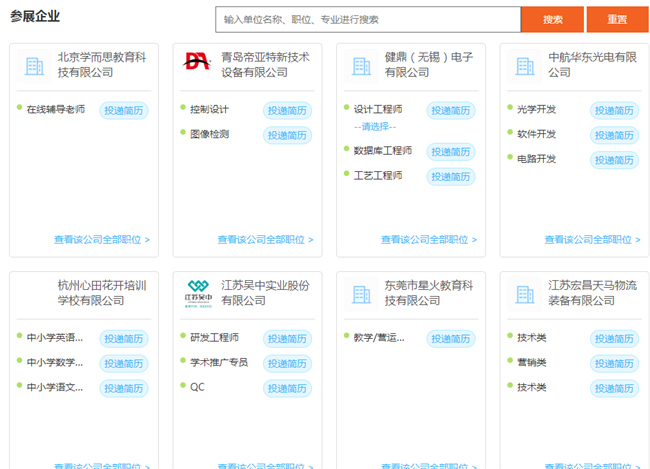650x469 pixels.
Task: Select the QC job title
Action: [x=197, y=387]
